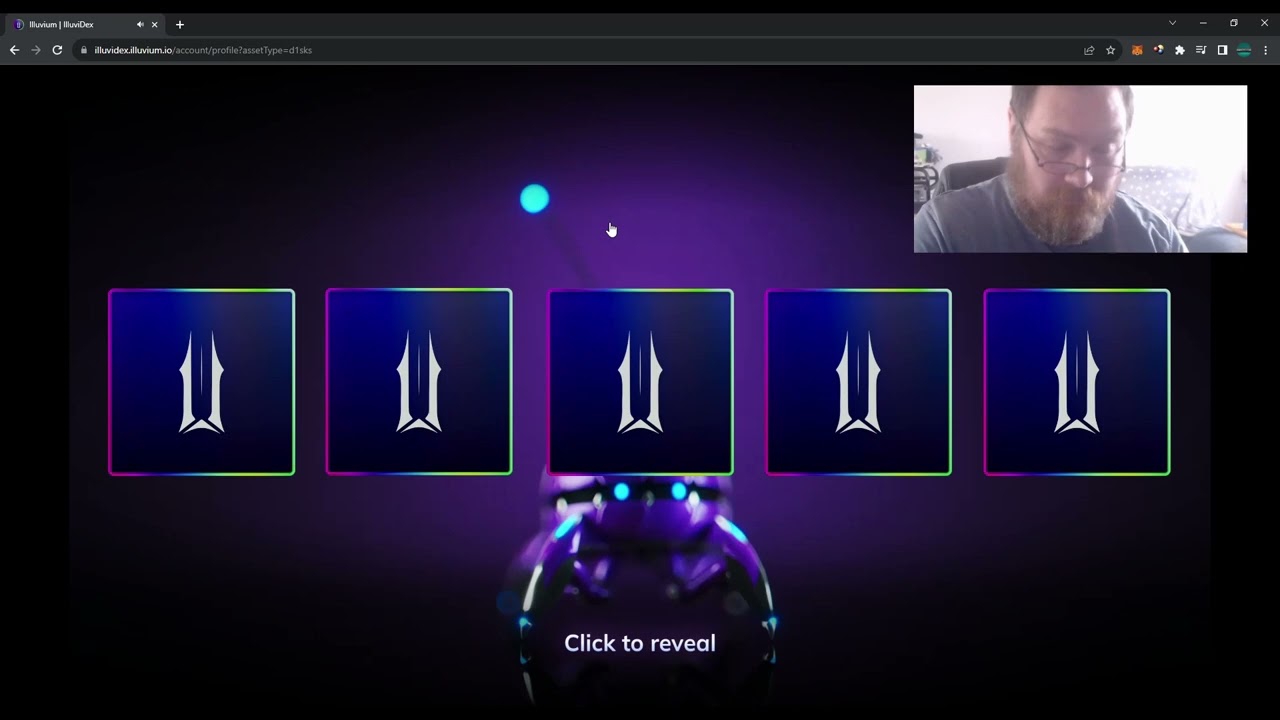Image resolution: width=1280 pixels, height=720 pixels.
Task: Expand the tab search chevron
Action: coord(1172,23)
